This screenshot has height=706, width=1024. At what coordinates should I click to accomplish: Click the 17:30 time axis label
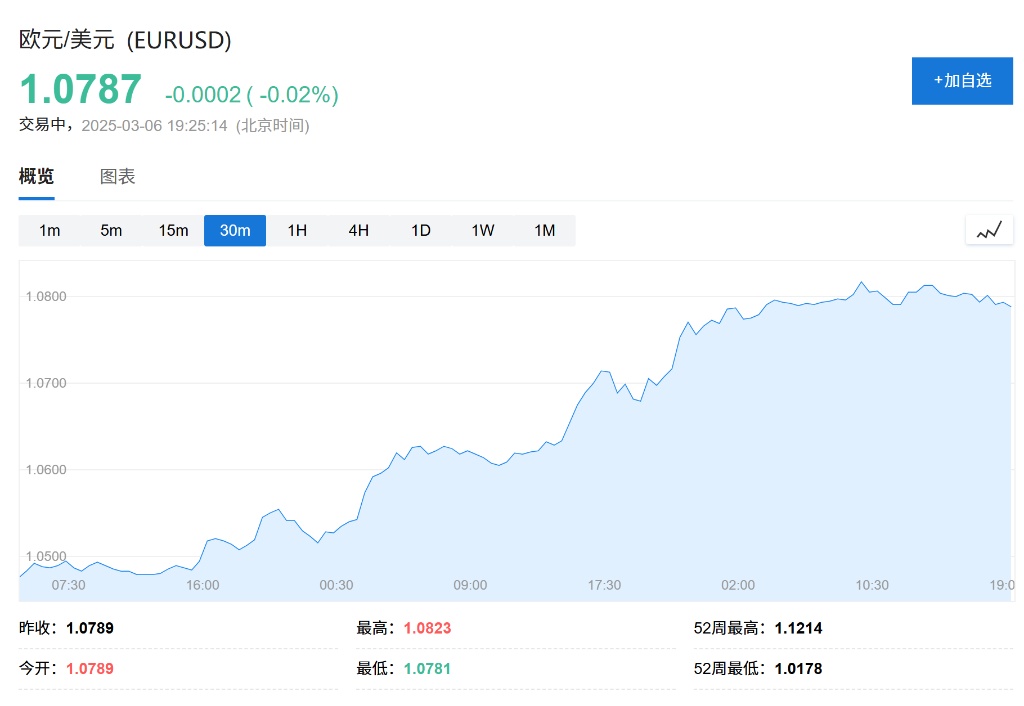604,585
